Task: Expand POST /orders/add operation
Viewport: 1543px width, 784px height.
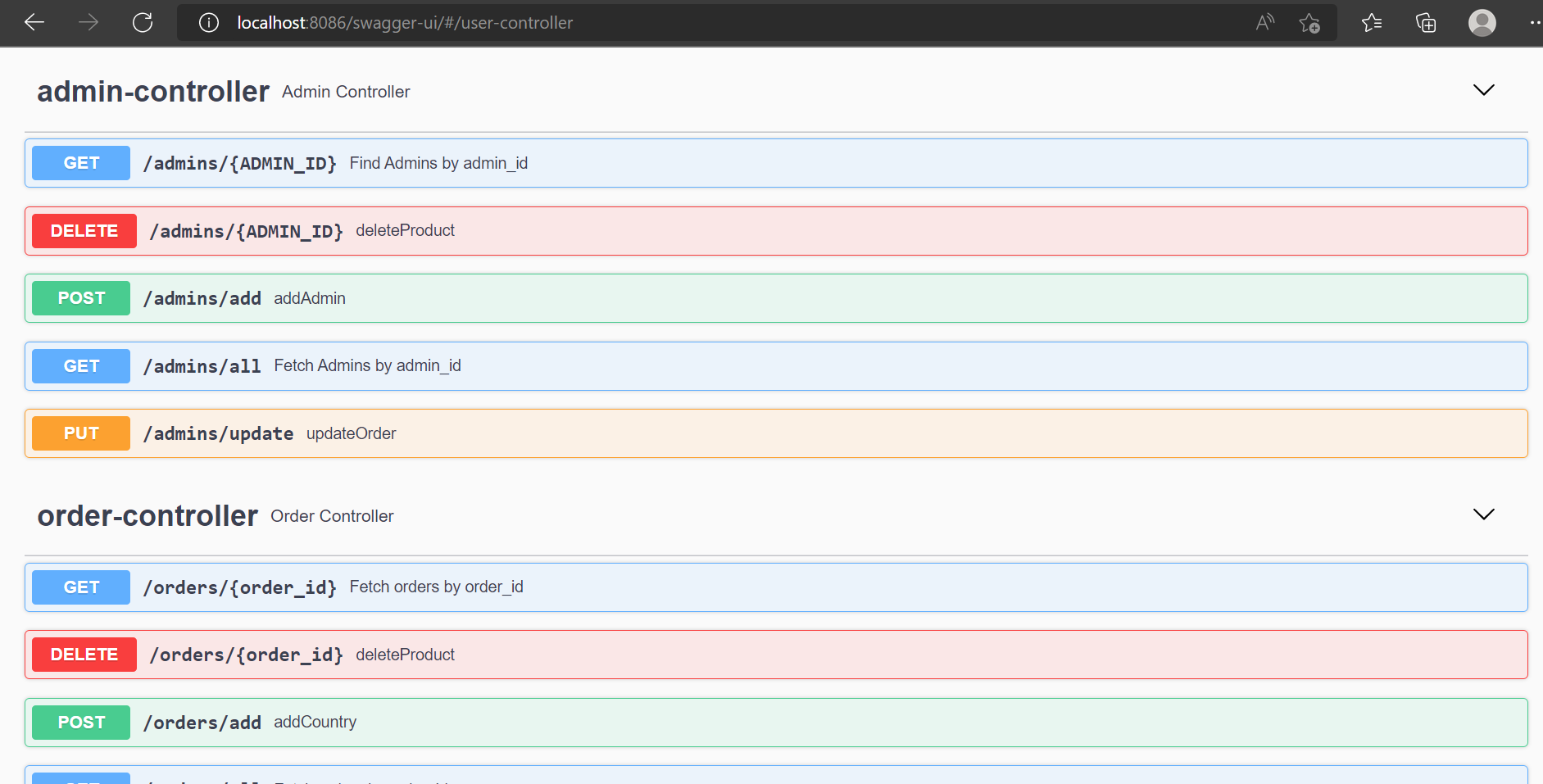Action: [x=776, y=723]
